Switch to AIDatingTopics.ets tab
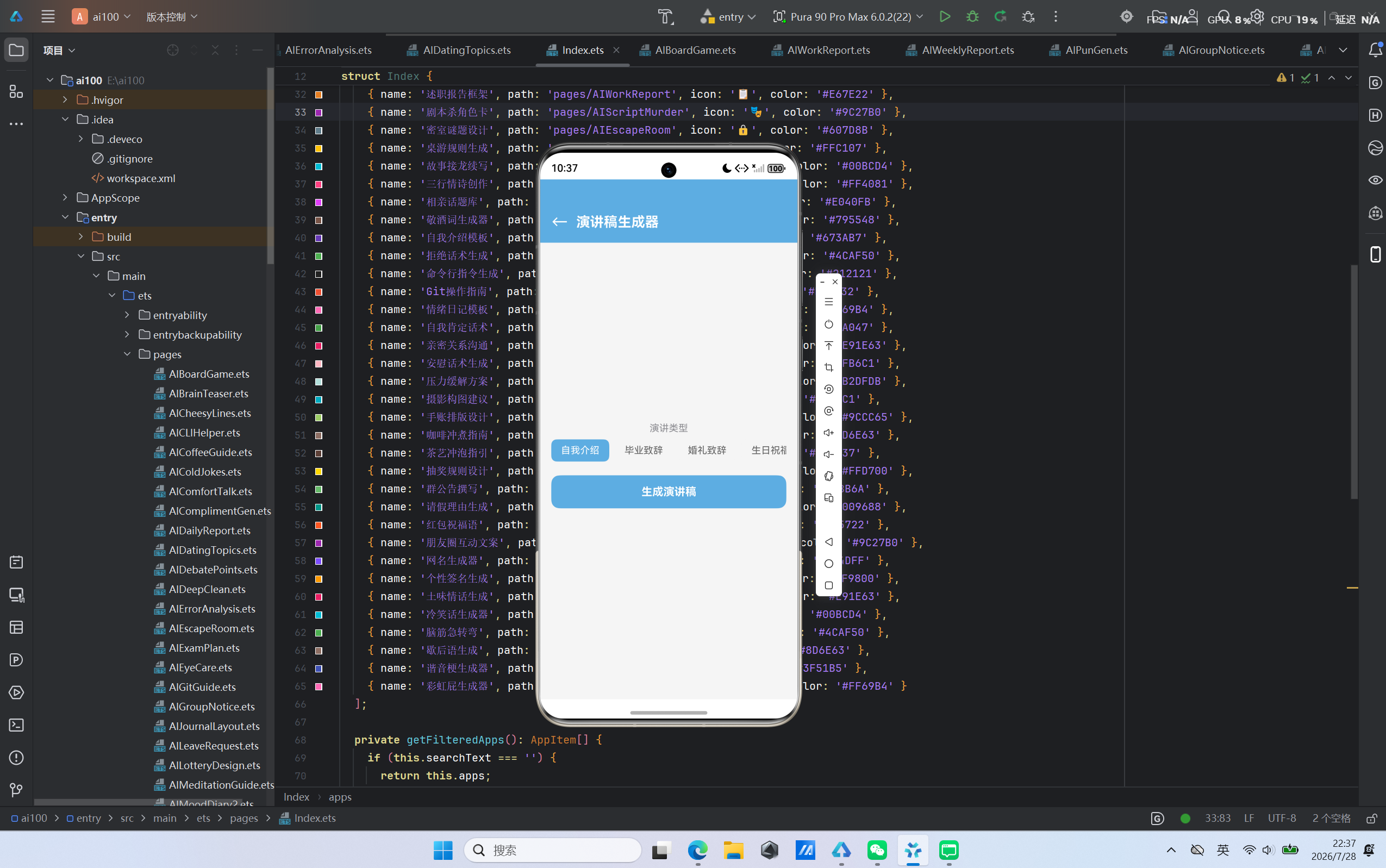This screenshot has height=868, width=1386. coord(459,50)
